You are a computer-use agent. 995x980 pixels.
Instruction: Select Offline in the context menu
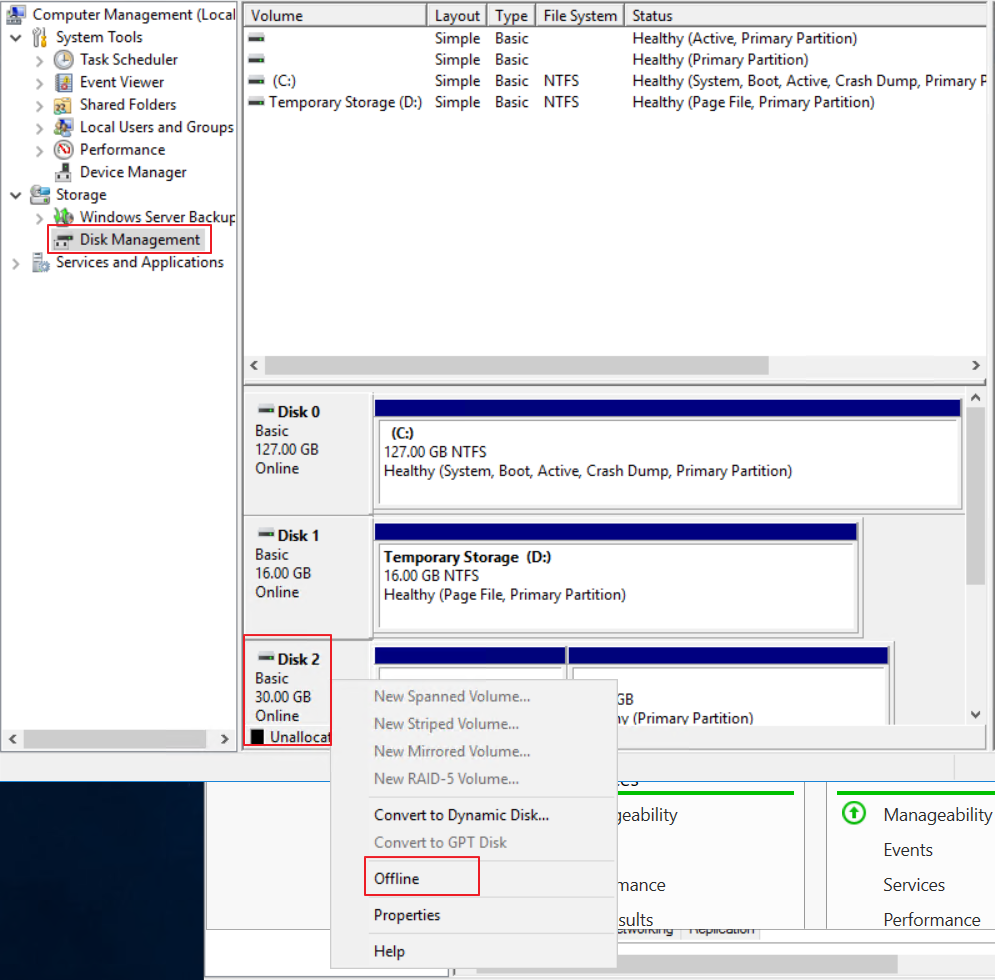coord(397,879)
